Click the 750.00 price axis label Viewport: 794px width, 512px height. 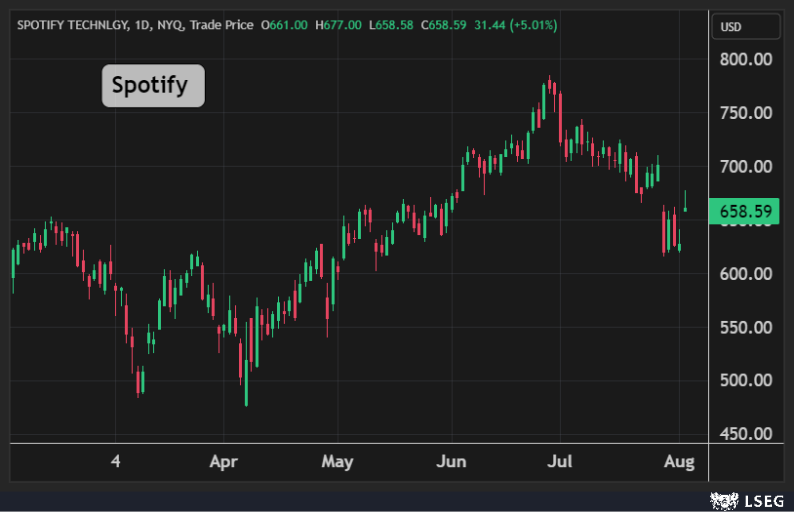pyautogui.click(x=745, y=113)
